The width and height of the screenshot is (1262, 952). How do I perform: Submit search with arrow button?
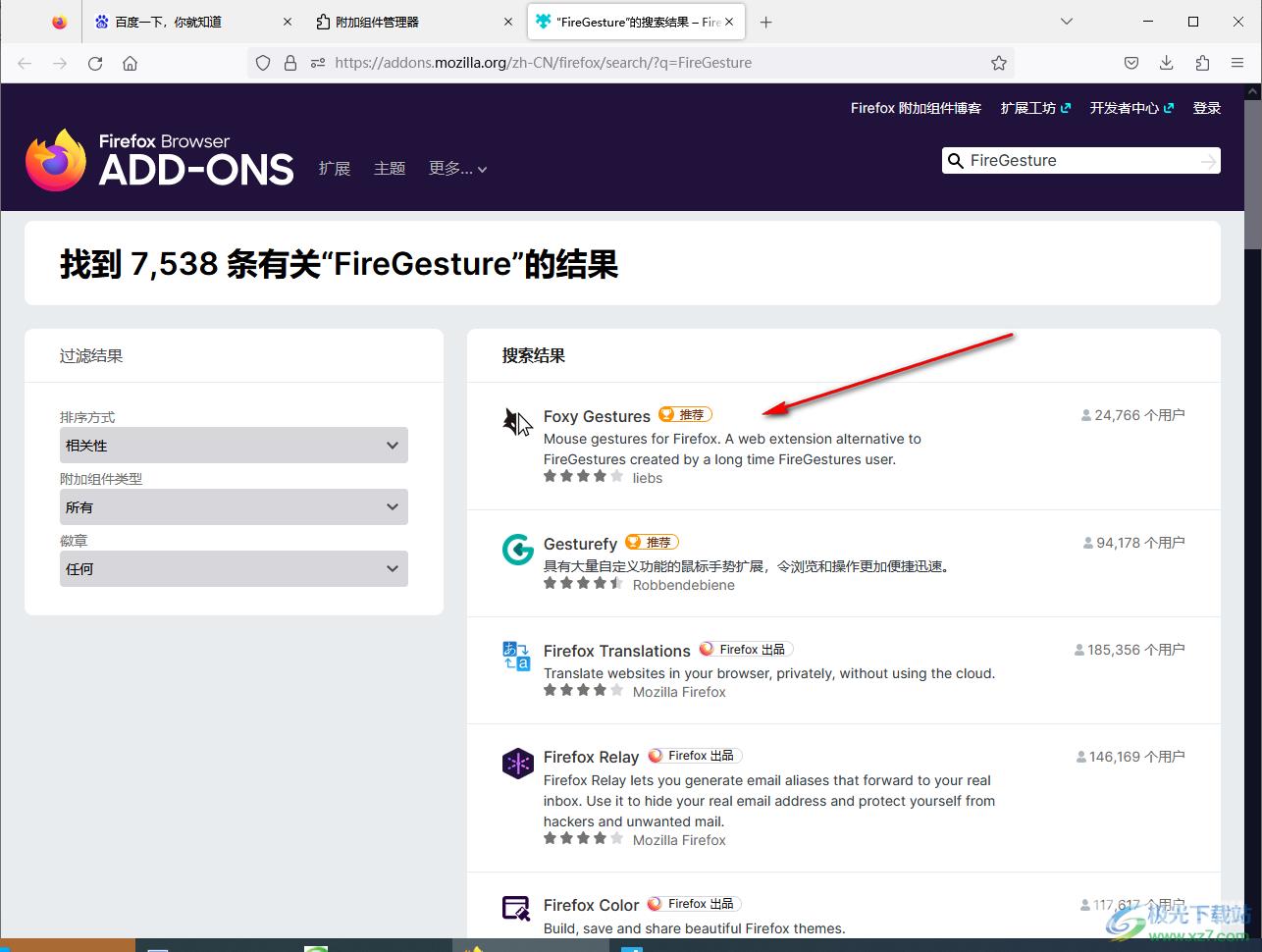[x=1208, y=161]
